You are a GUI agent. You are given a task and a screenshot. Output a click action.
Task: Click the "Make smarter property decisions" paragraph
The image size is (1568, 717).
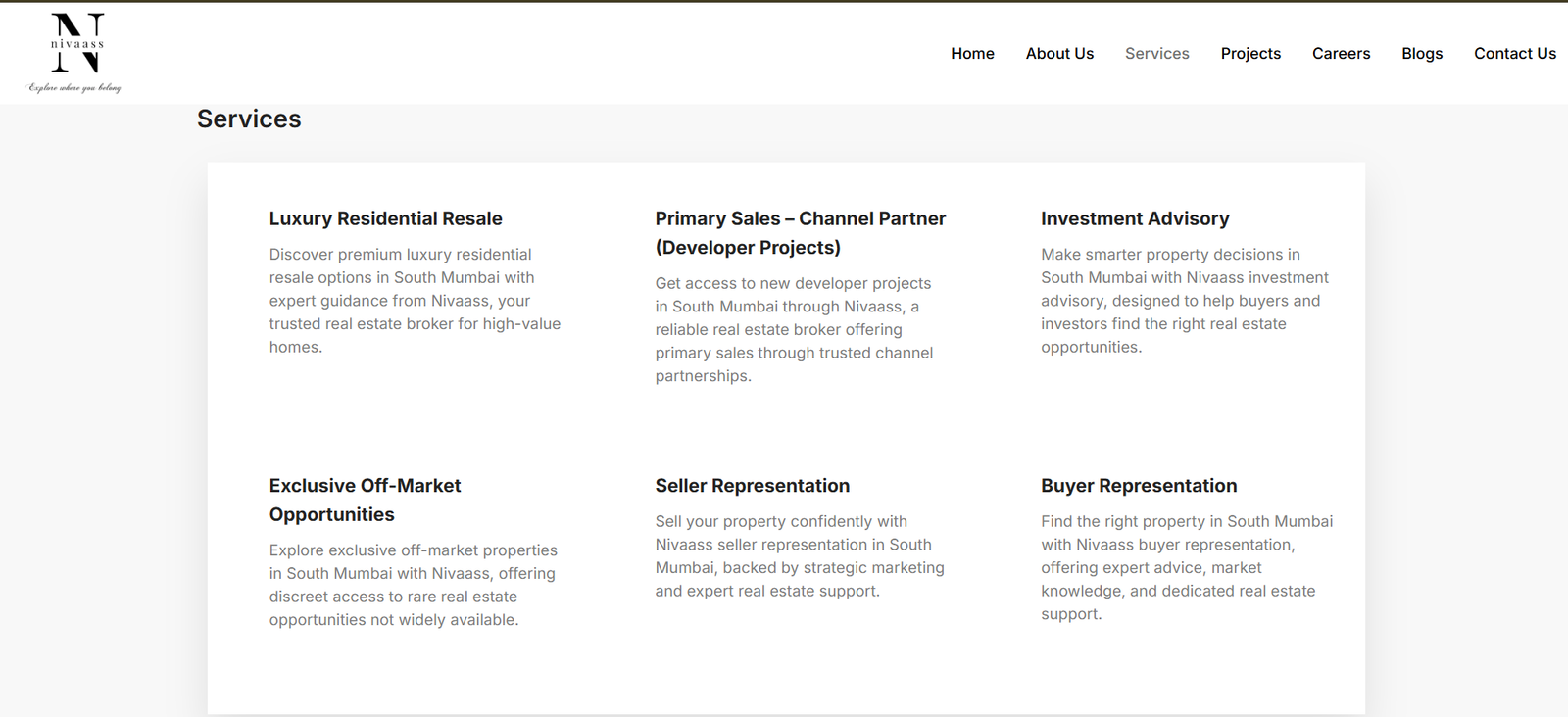pyautogui.click(x=1185, y=301)
